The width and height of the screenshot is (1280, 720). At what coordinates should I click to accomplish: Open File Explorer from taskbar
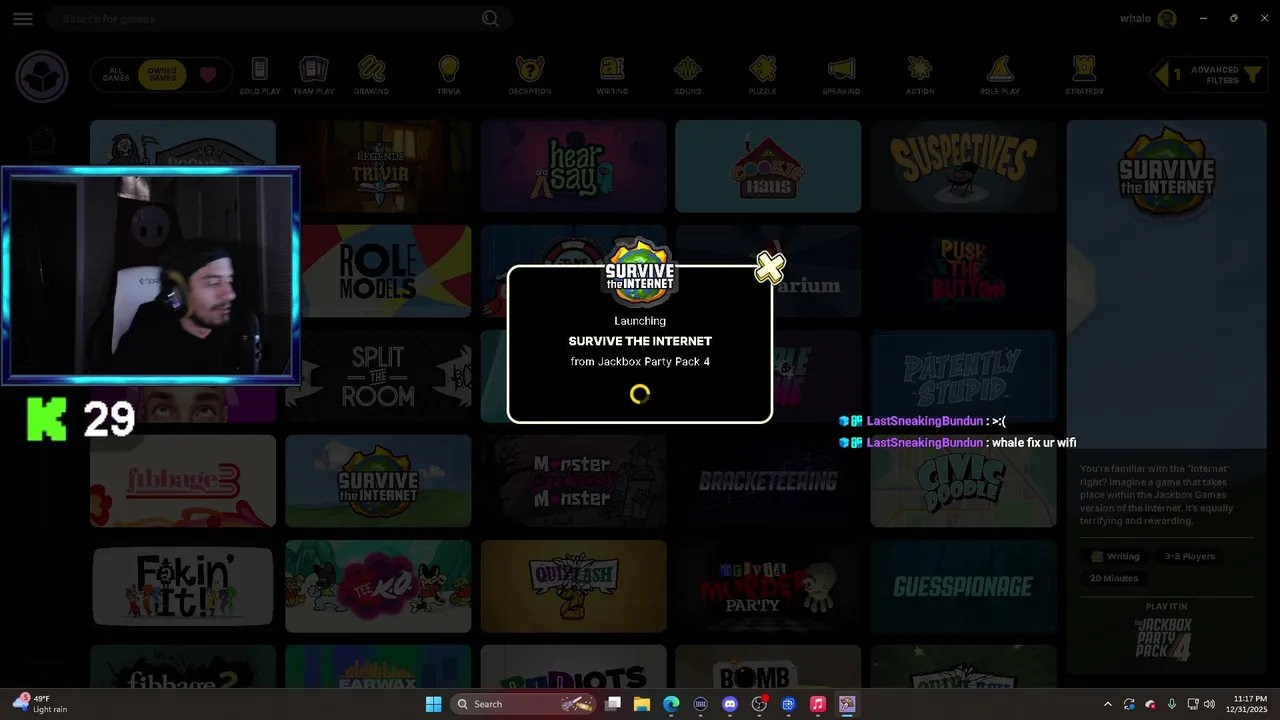(642, 704)
